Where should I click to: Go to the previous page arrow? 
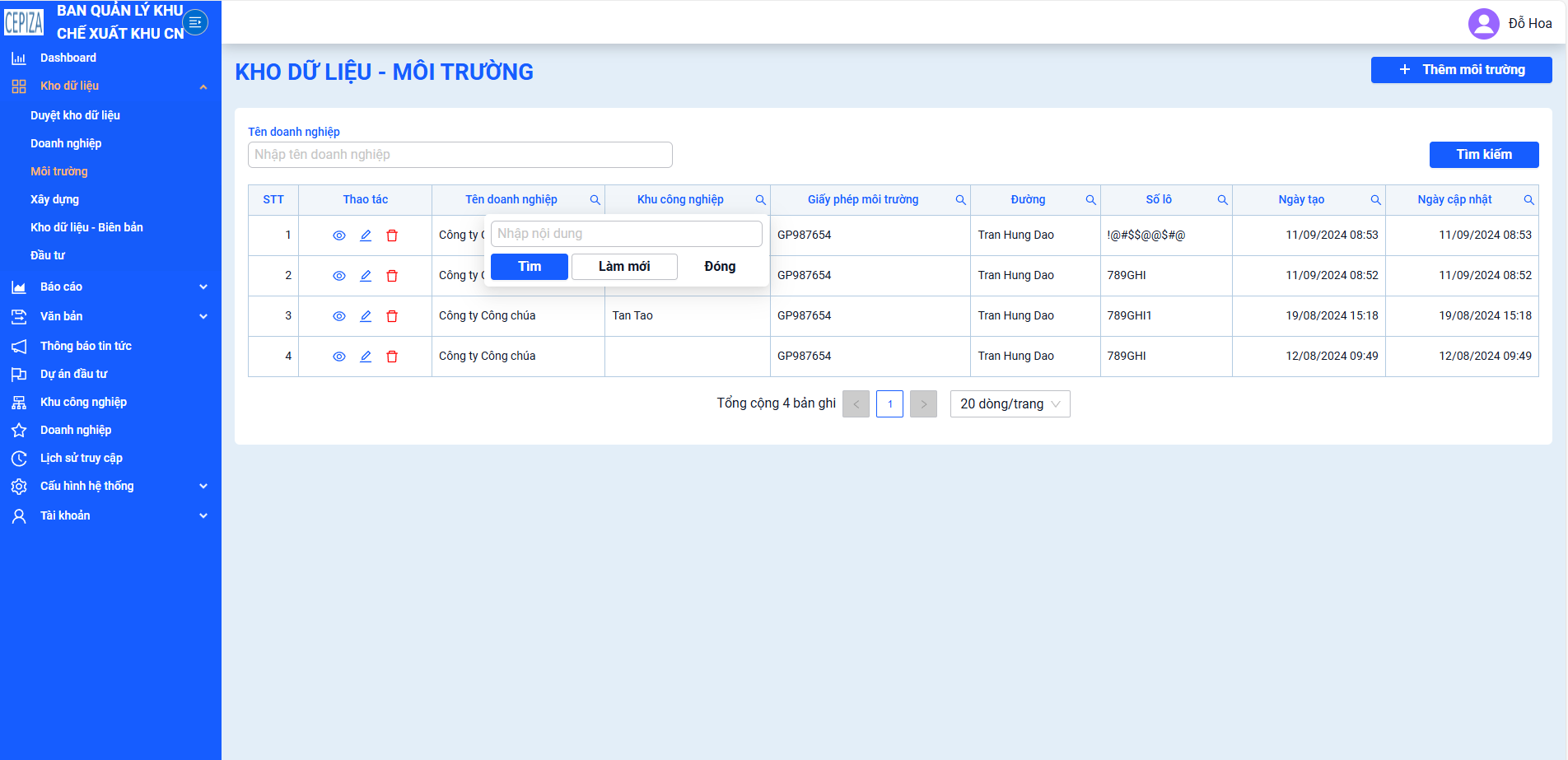[856, 404]
